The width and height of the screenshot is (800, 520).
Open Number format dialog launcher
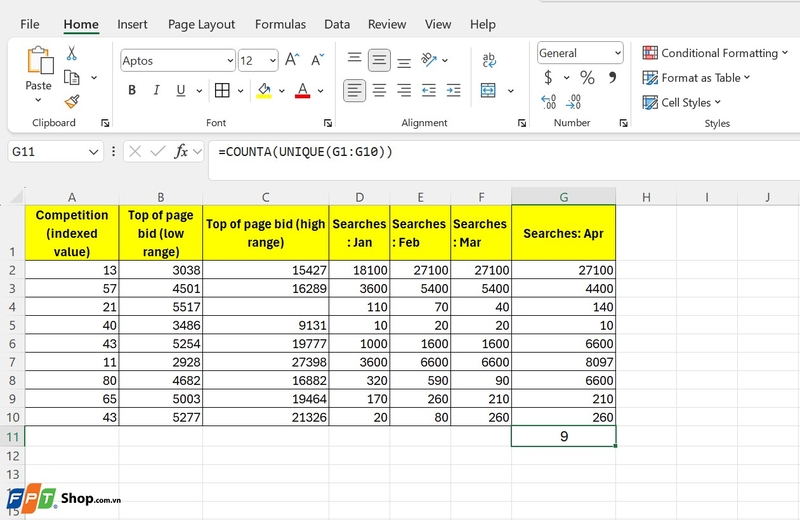click(x=623, y=123)
